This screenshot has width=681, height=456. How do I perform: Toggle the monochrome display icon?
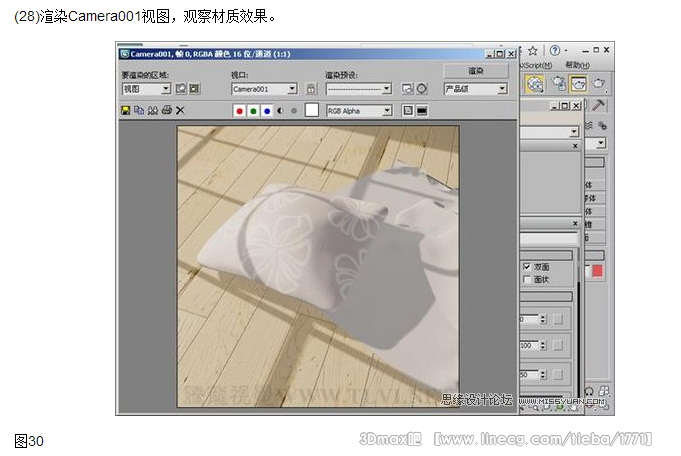[294, 111]
